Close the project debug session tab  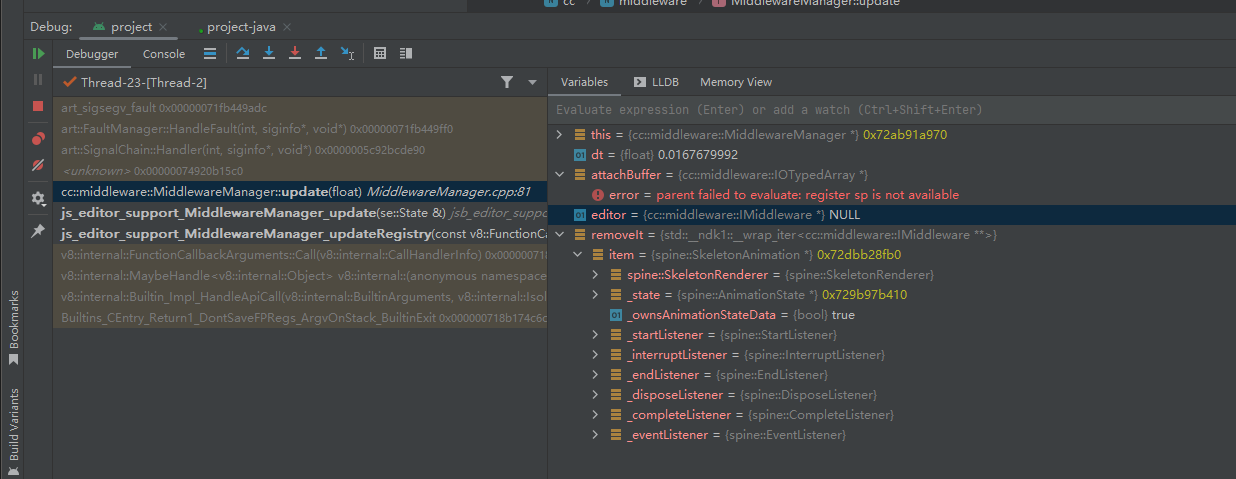pyautogui.click(x=164, y=27)
